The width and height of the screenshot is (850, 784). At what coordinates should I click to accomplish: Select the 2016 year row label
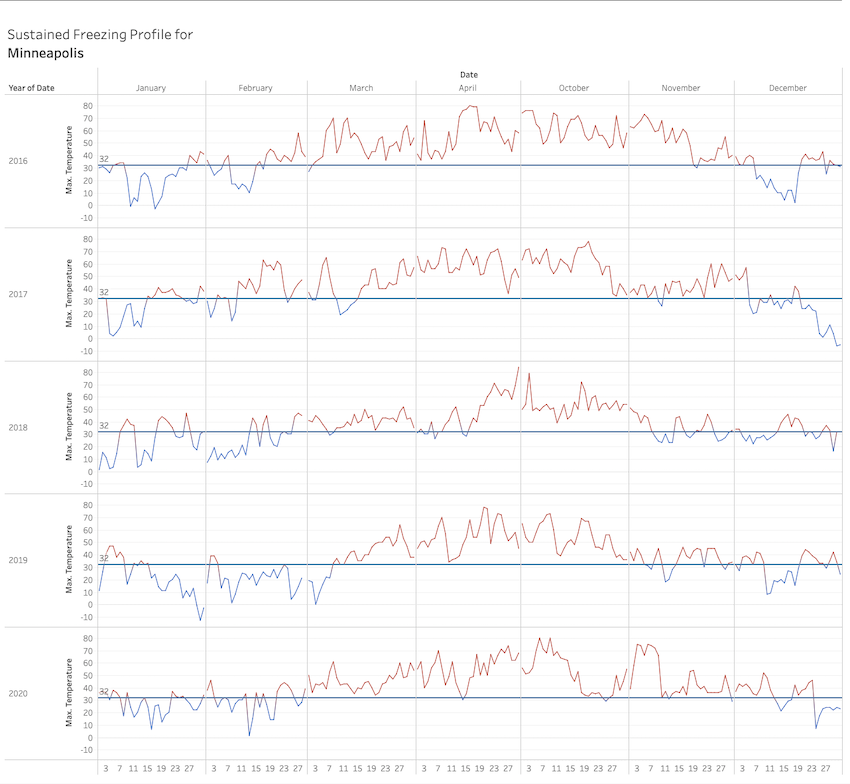point(19,161)
